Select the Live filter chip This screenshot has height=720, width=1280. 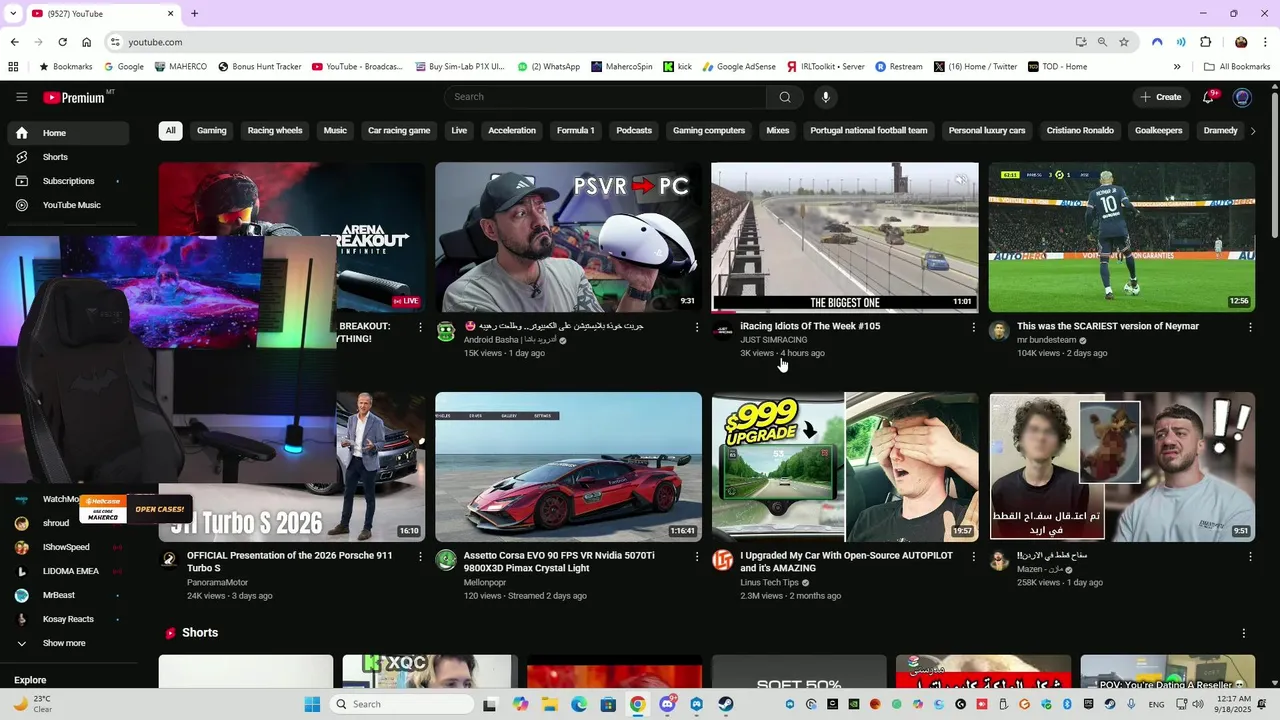click(459, 131)
